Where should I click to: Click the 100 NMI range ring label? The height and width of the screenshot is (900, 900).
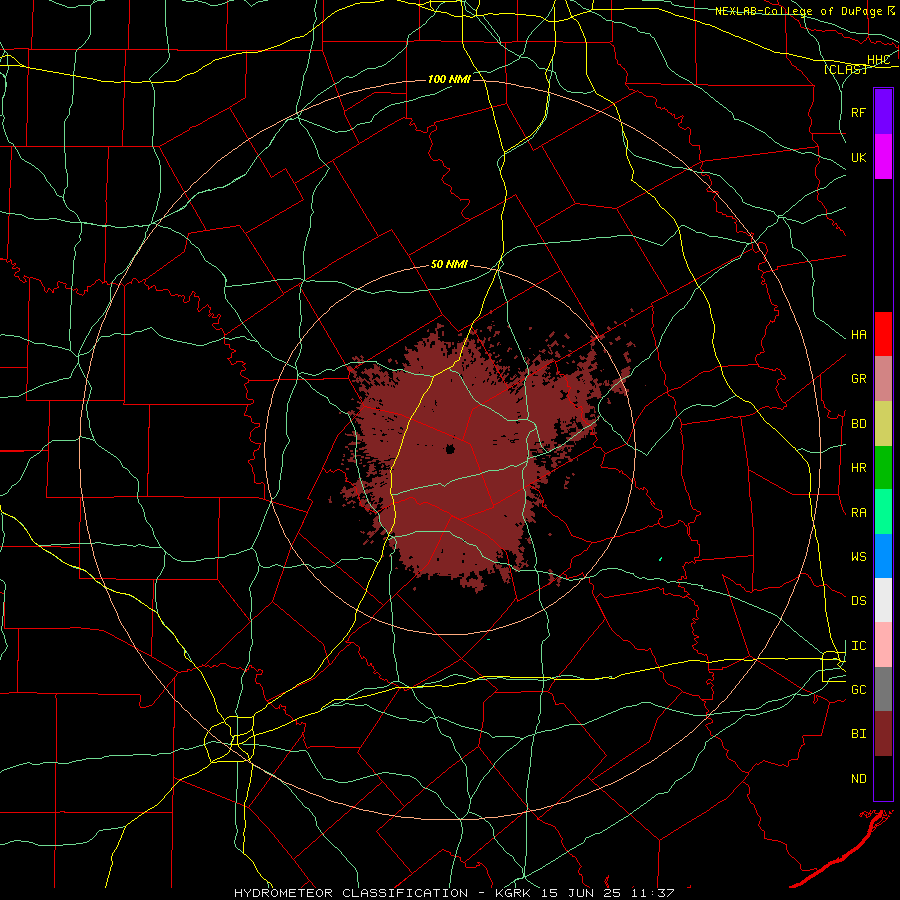[449, 79]
